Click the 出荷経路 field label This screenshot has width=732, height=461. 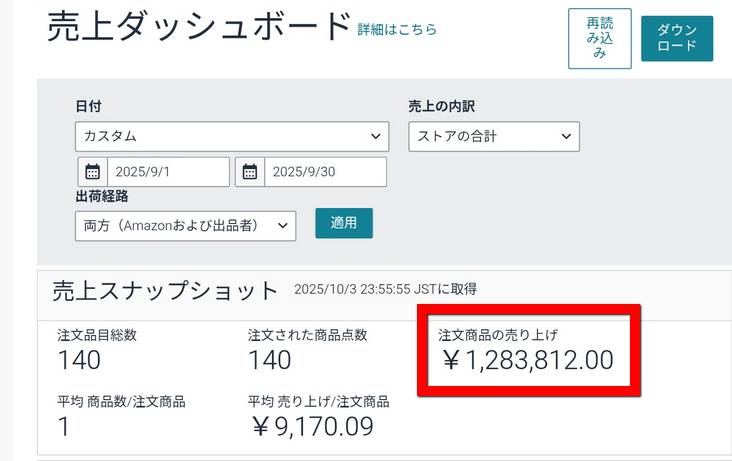point(101,197)
